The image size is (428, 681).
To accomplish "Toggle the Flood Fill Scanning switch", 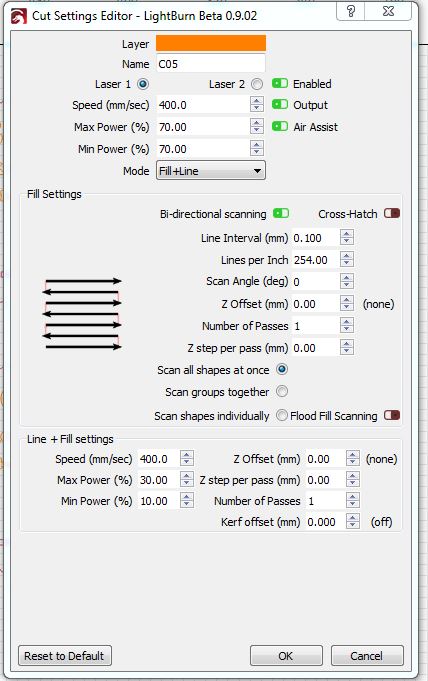I will 392,415.
